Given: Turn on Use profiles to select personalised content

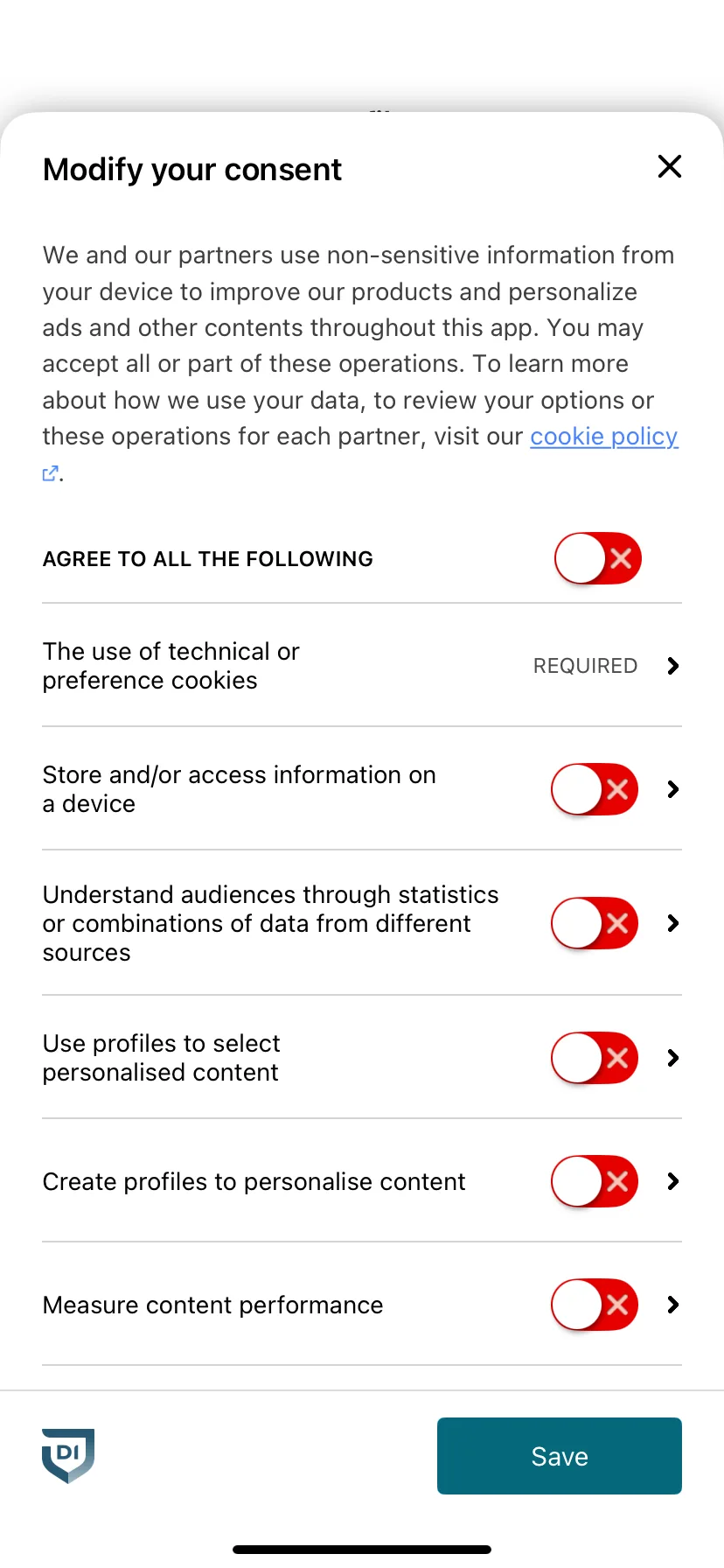Looking at the screenshot, I should coord(595,1058).
